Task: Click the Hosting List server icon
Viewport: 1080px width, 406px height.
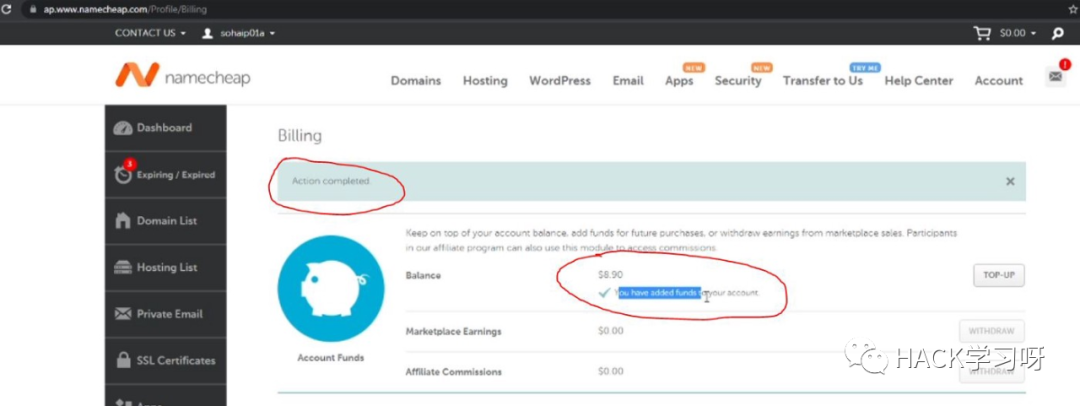Action: tap(123, 267)
